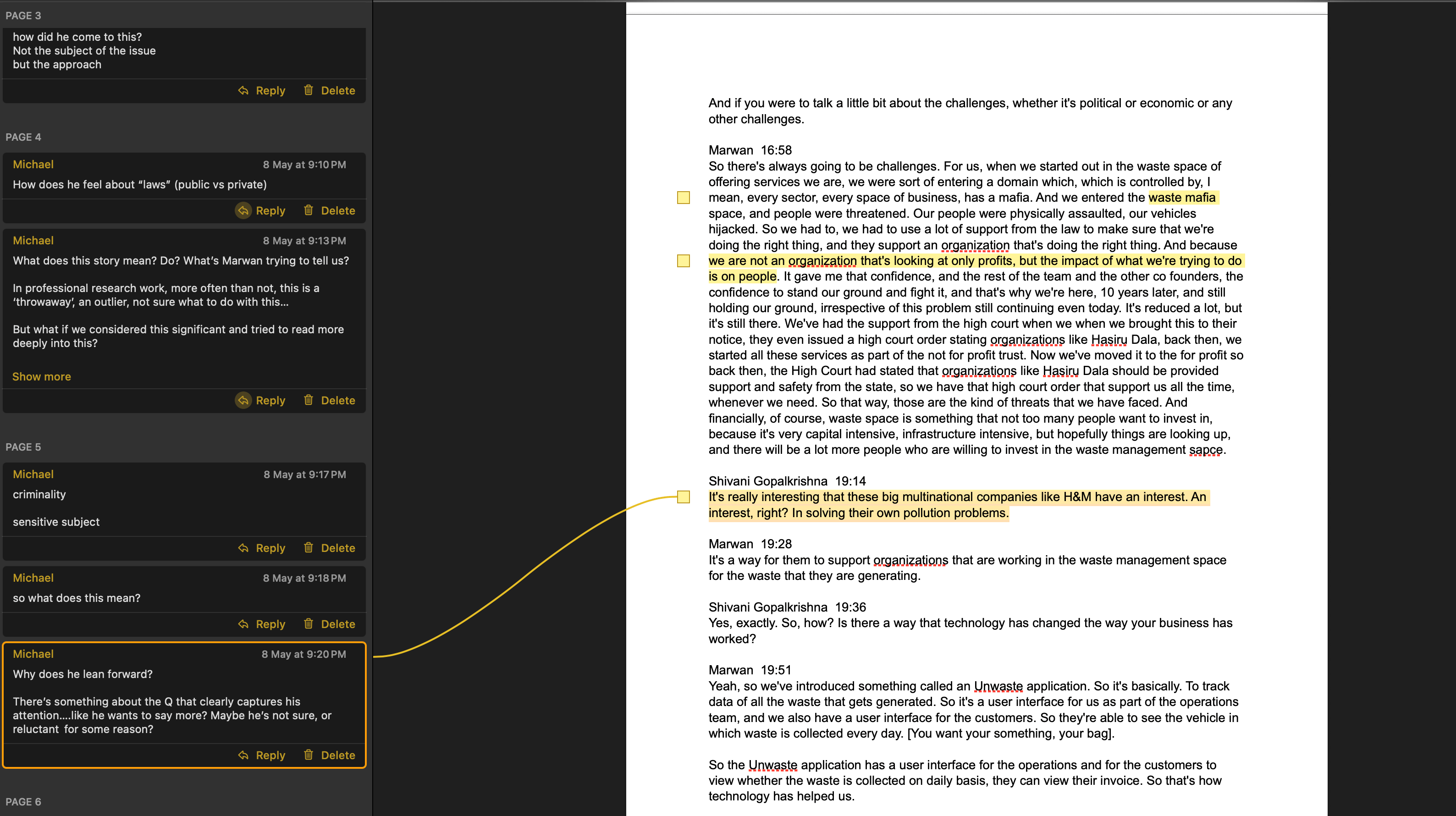Click note marker next to H&M highlight
The width and height of the screenshot is (1456, 816).
click(684, 497)
